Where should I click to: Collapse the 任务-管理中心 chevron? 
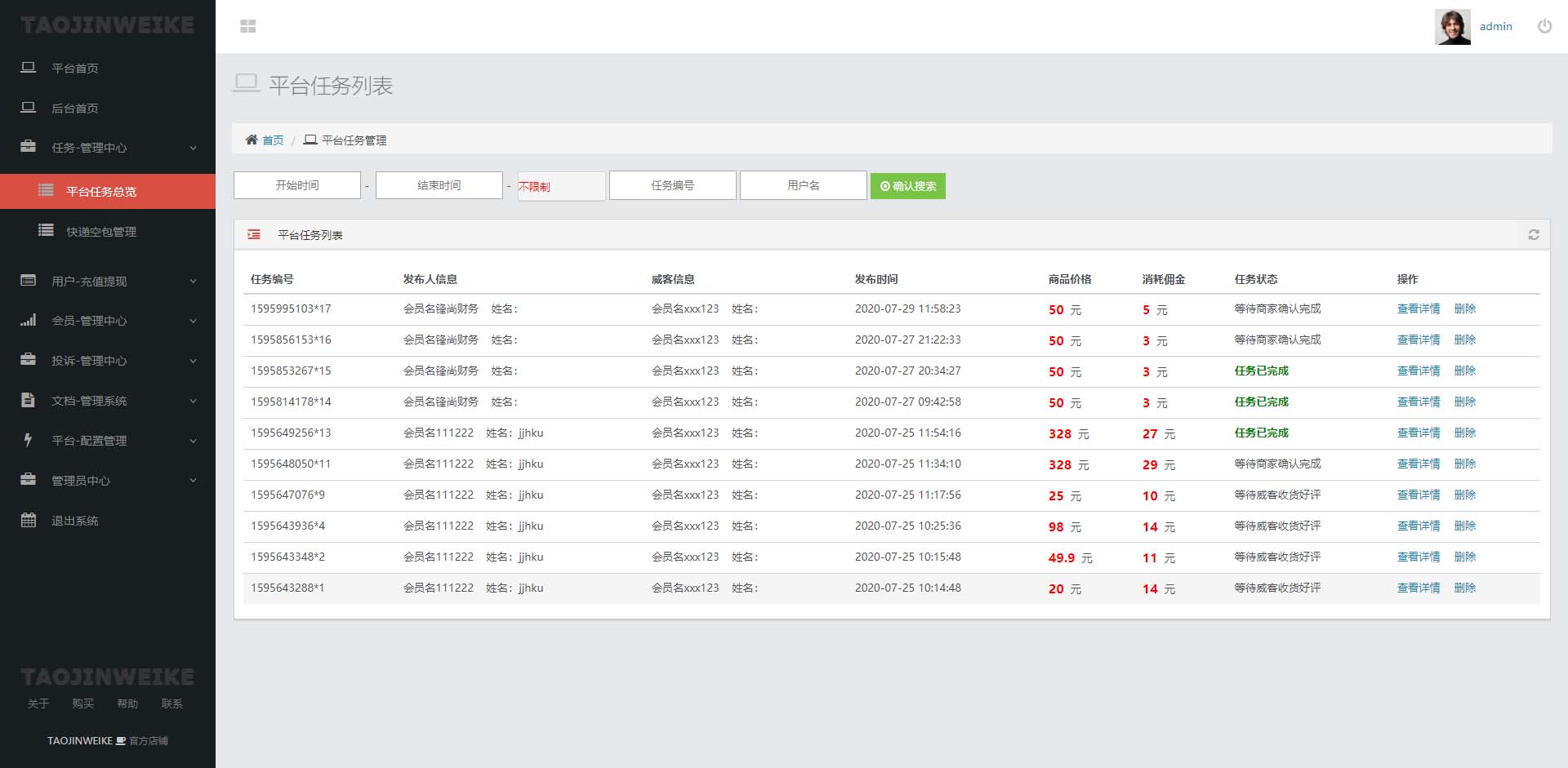[x=194, y=148]
